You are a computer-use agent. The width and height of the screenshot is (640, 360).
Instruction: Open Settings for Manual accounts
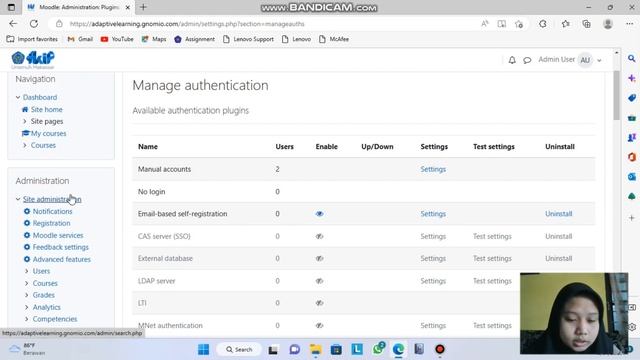[x=433, y=169]
